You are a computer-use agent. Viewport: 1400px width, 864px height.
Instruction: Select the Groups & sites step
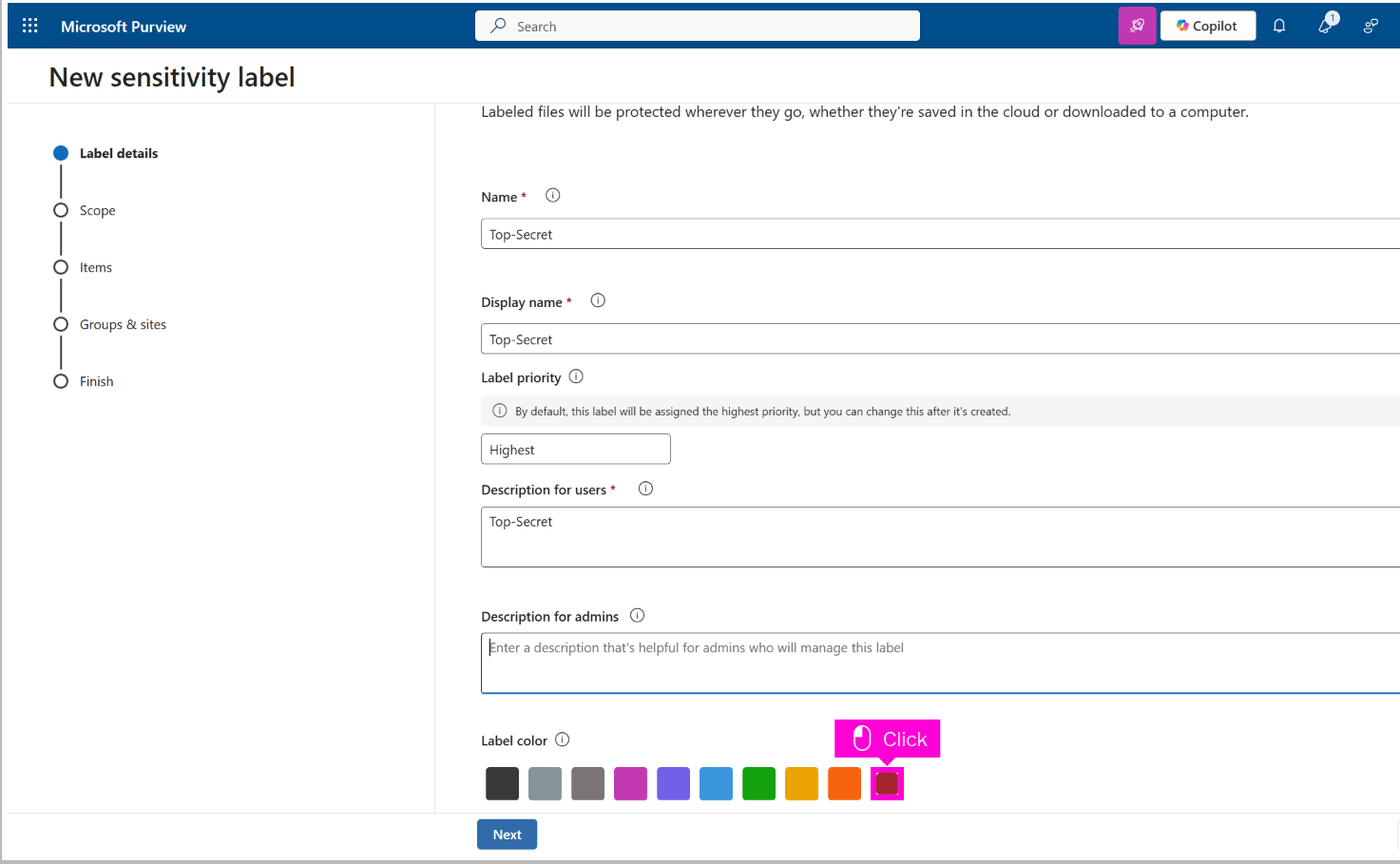tap(123, 324)
